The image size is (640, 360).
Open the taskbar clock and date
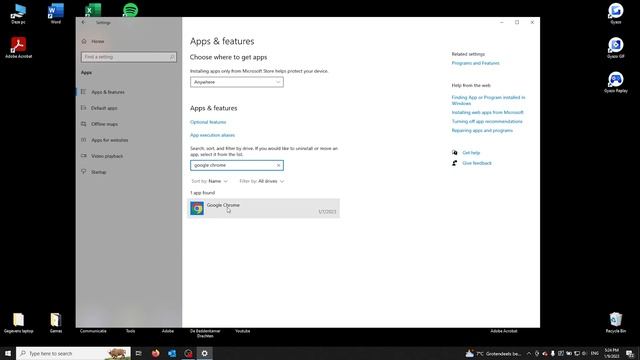point(611,353)
